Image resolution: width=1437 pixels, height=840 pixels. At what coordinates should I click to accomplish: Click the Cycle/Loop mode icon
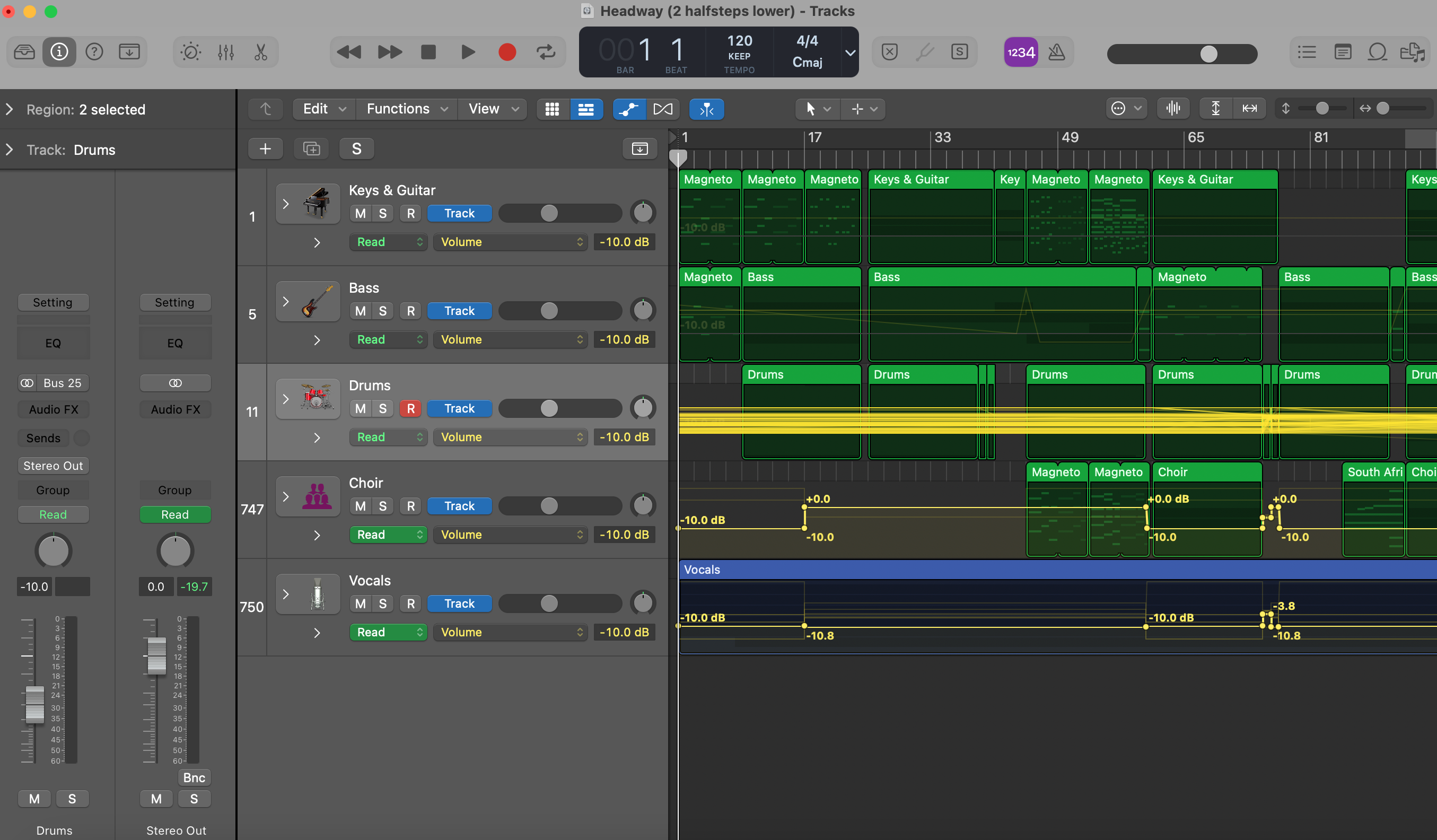(x=547, y=51)
